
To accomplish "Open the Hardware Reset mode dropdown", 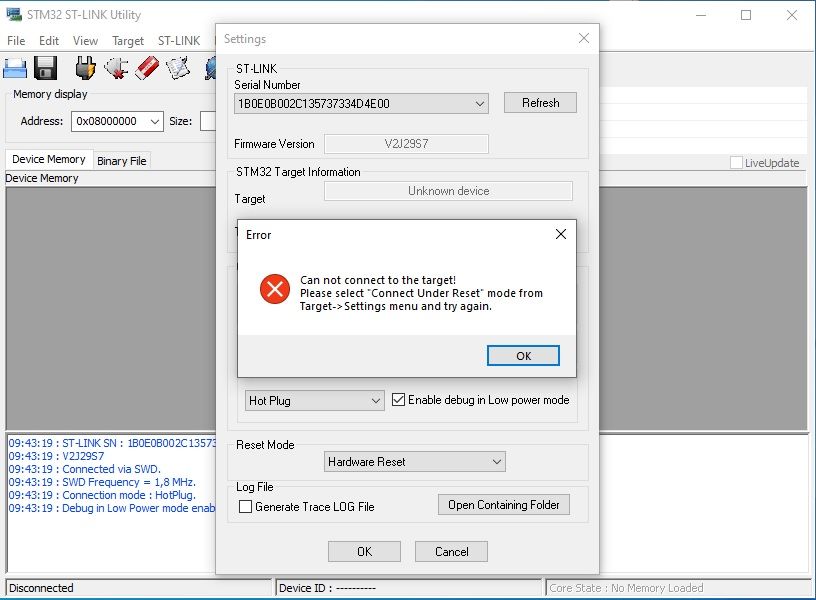I will [x=496, y=462].
